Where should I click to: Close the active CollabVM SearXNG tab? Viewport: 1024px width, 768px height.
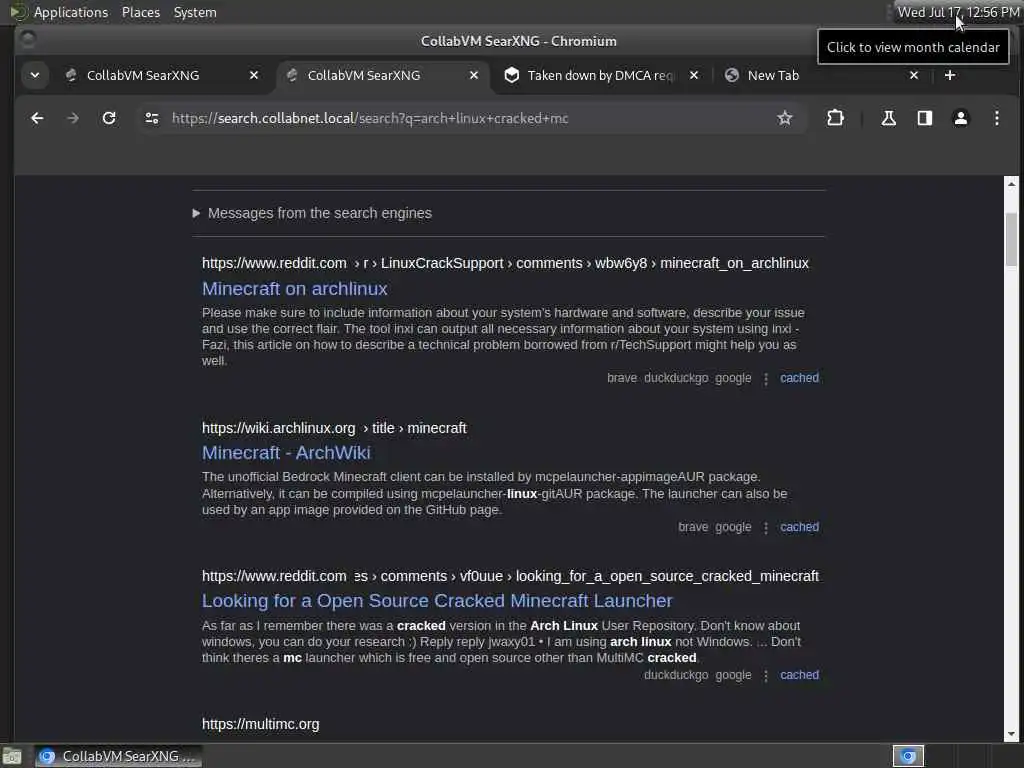tap(474, 75)
